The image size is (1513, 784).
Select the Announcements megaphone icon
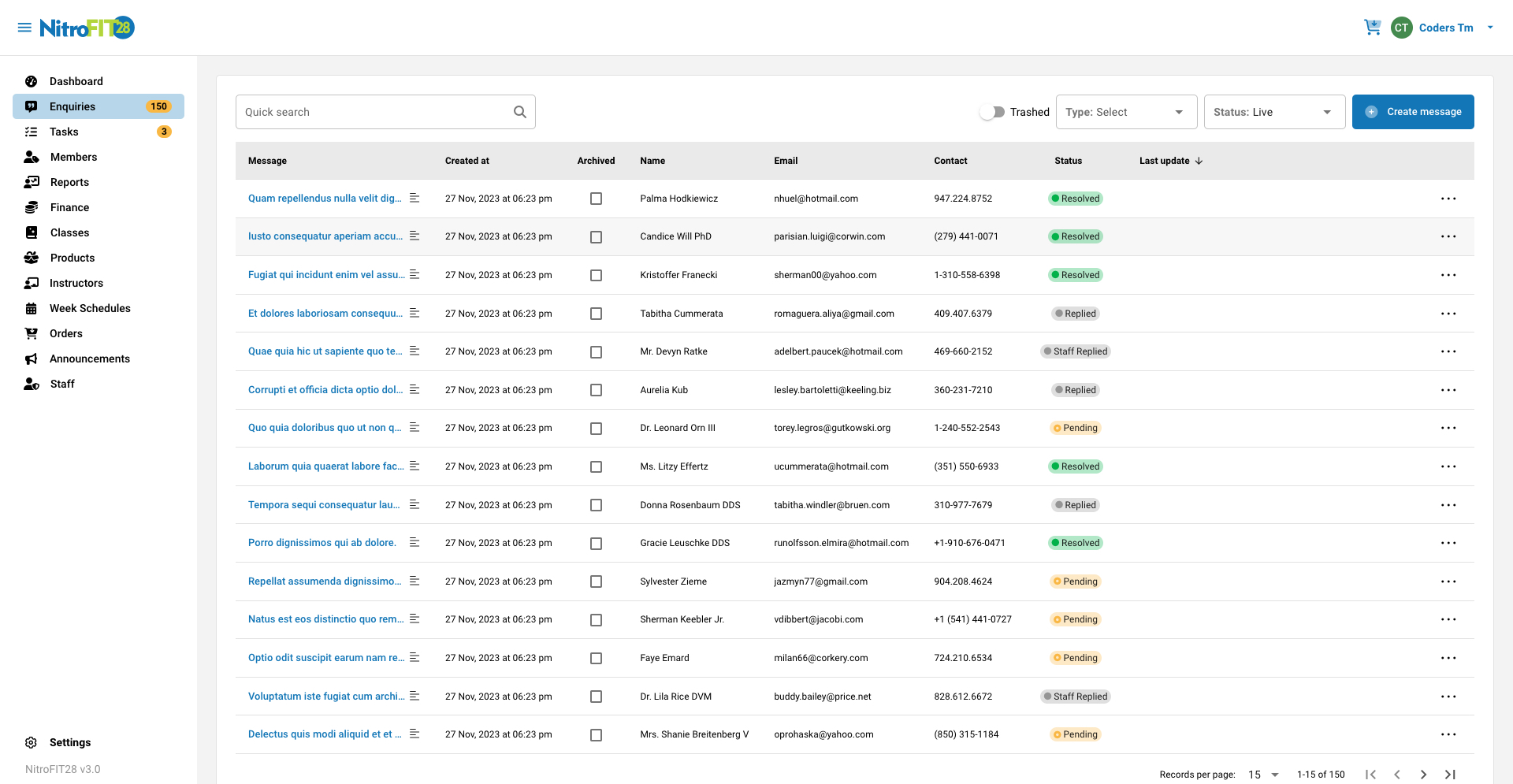[31, 359]
